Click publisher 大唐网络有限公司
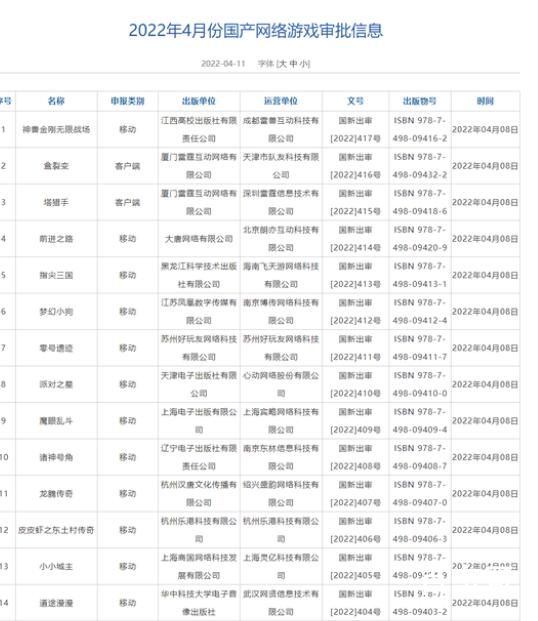538x621 pixels. click(199, 239)
